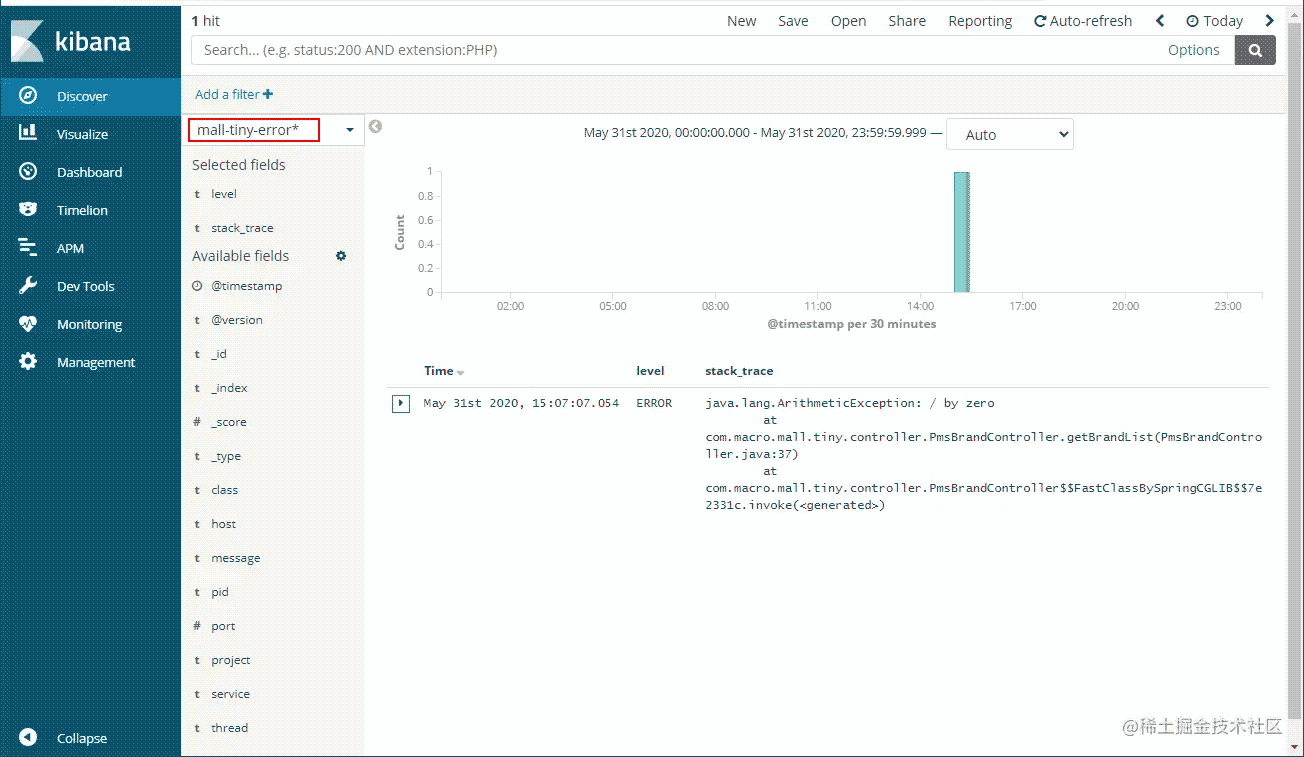
Task: Click the search magnifier button
Action: pos(1255,50)
